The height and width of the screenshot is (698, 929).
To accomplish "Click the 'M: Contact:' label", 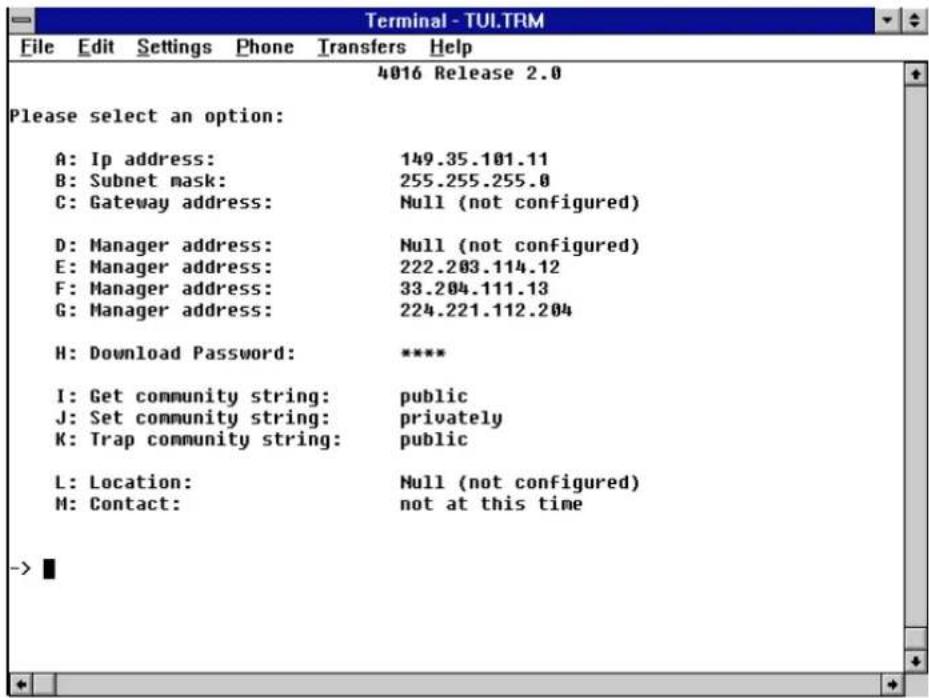I will [117, 504].
